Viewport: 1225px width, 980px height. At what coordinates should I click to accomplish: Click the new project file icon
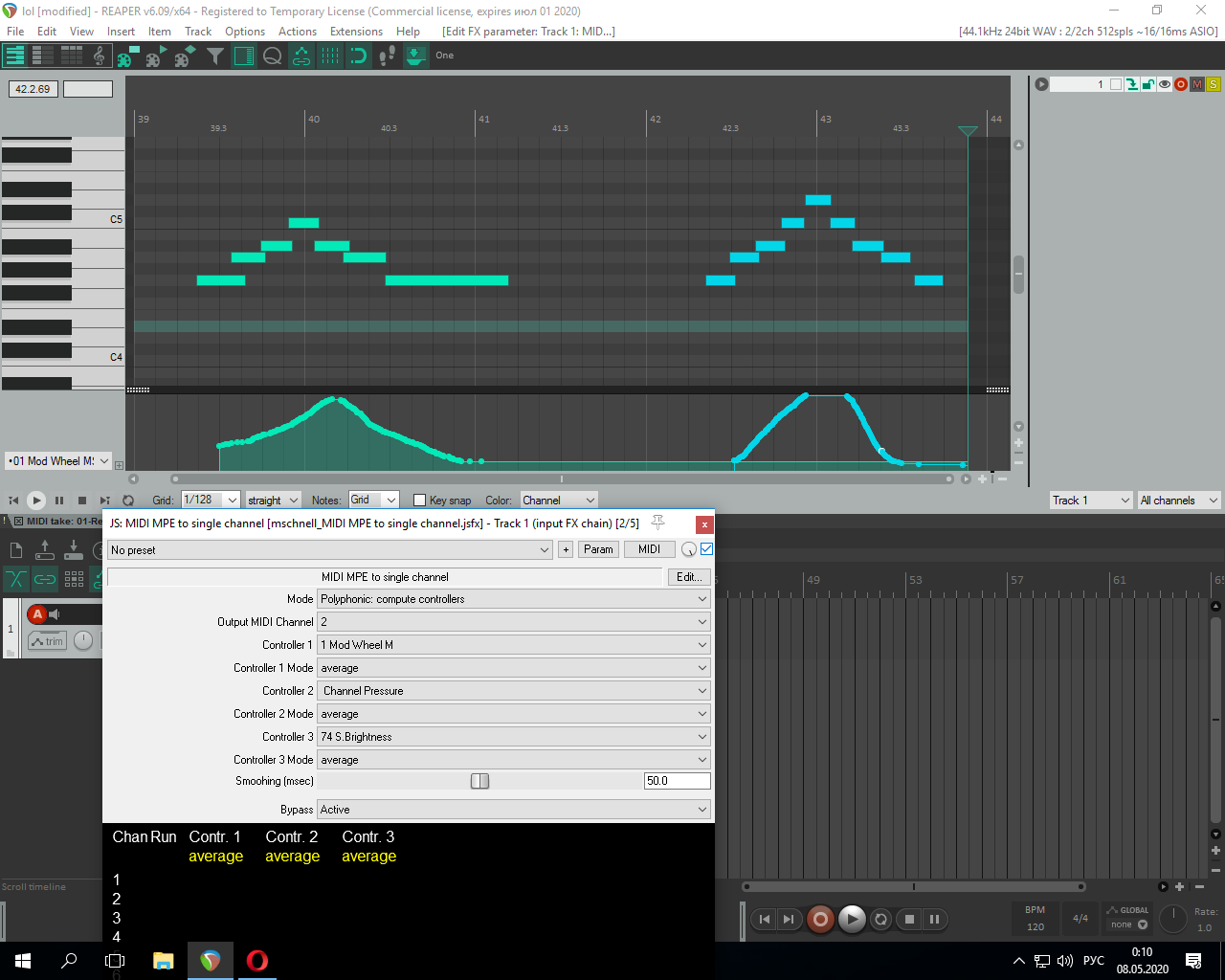point(15,549)
